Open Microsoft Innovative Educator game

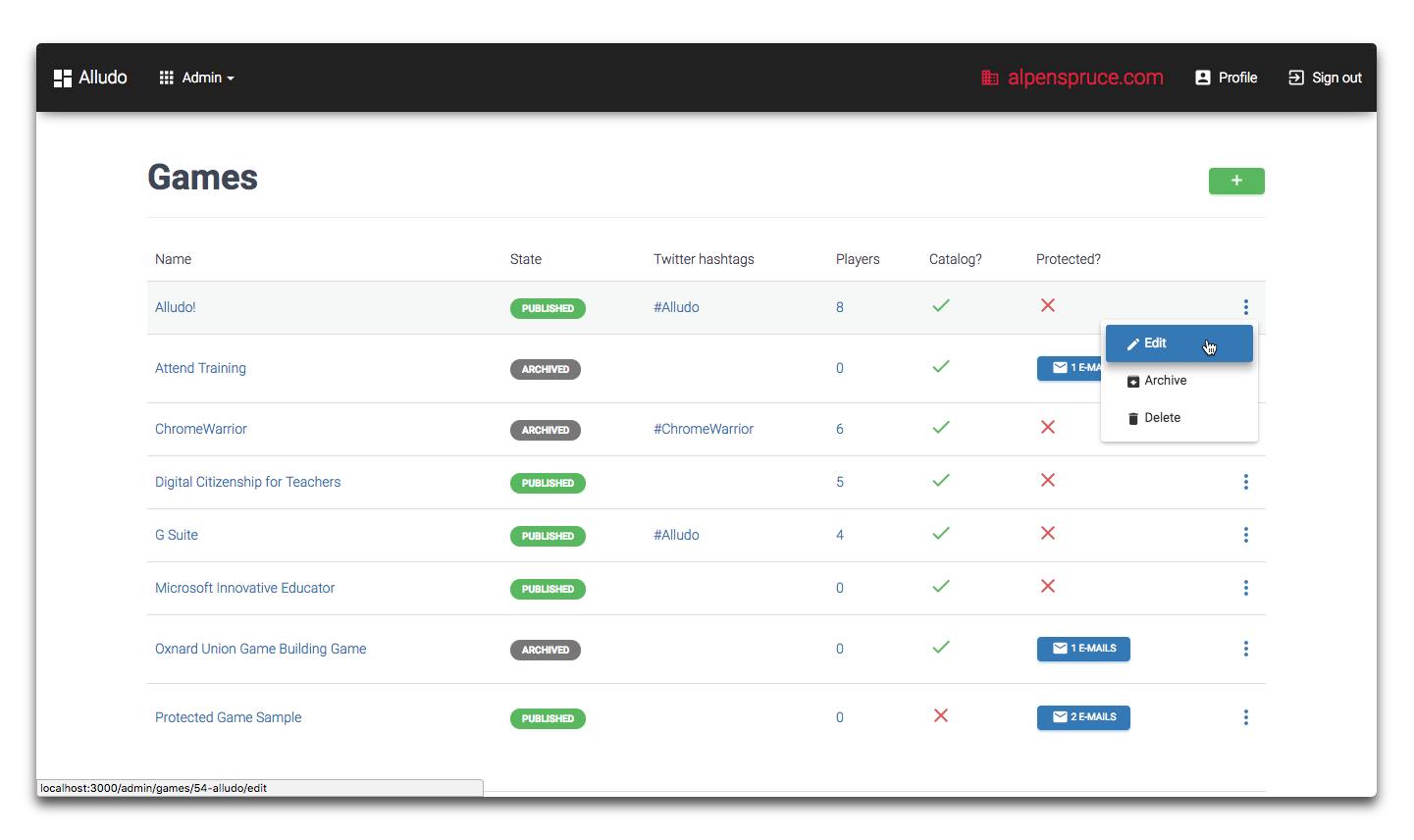245,588
